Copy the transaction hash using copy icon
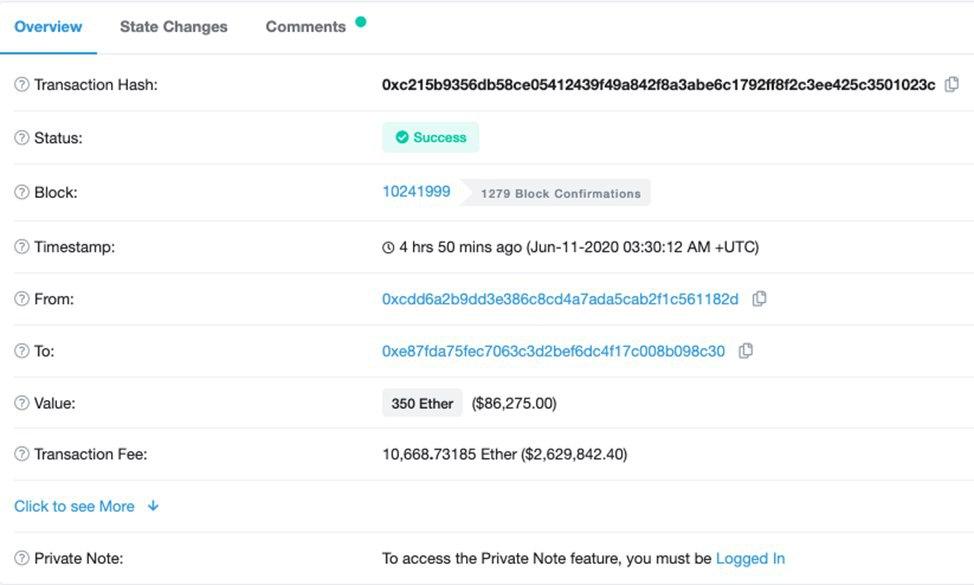The width and height of the screenshot is (974, 585). click(x=951, y=85)
